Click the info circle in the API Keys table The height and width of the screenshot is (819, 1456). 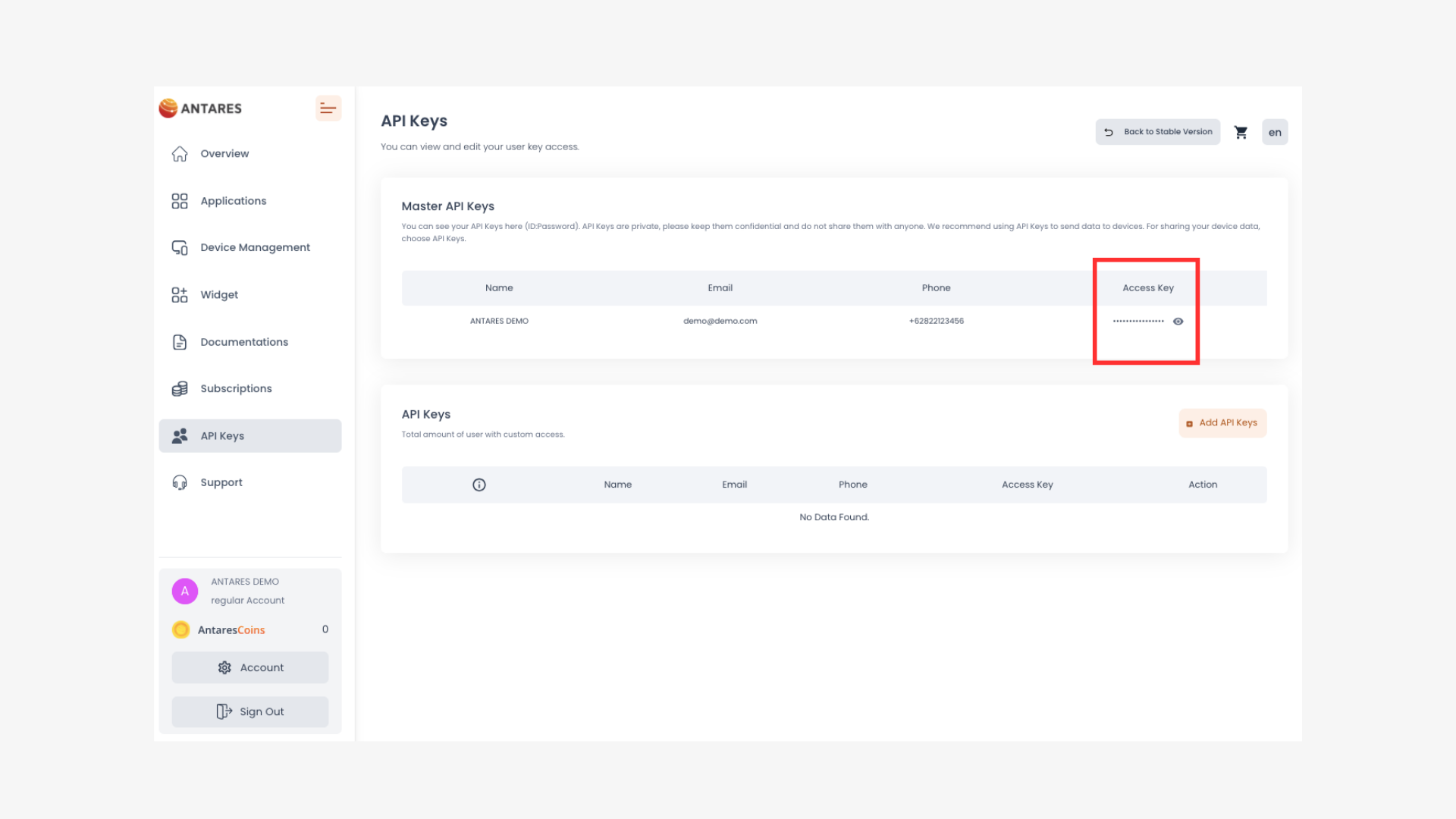(479, 484)
